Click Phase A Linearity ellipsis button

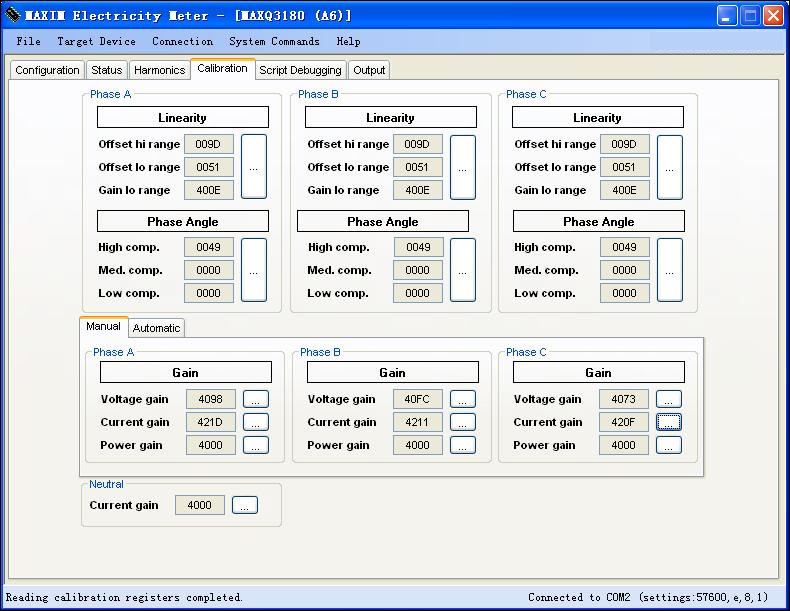click(254, 167)
